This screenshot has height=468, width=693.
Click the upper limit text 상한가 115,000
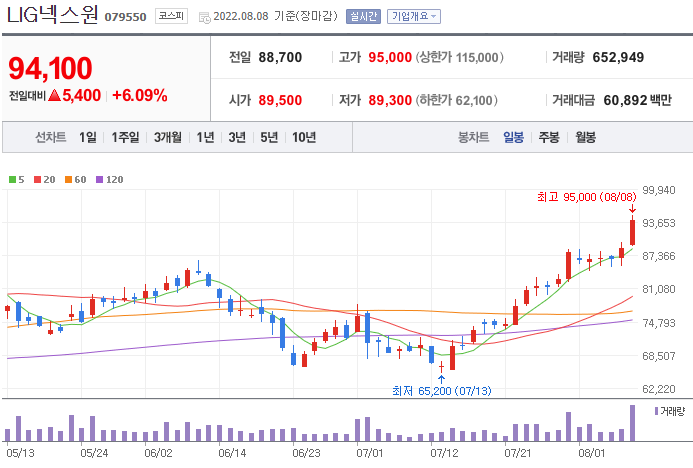(459, 57)
